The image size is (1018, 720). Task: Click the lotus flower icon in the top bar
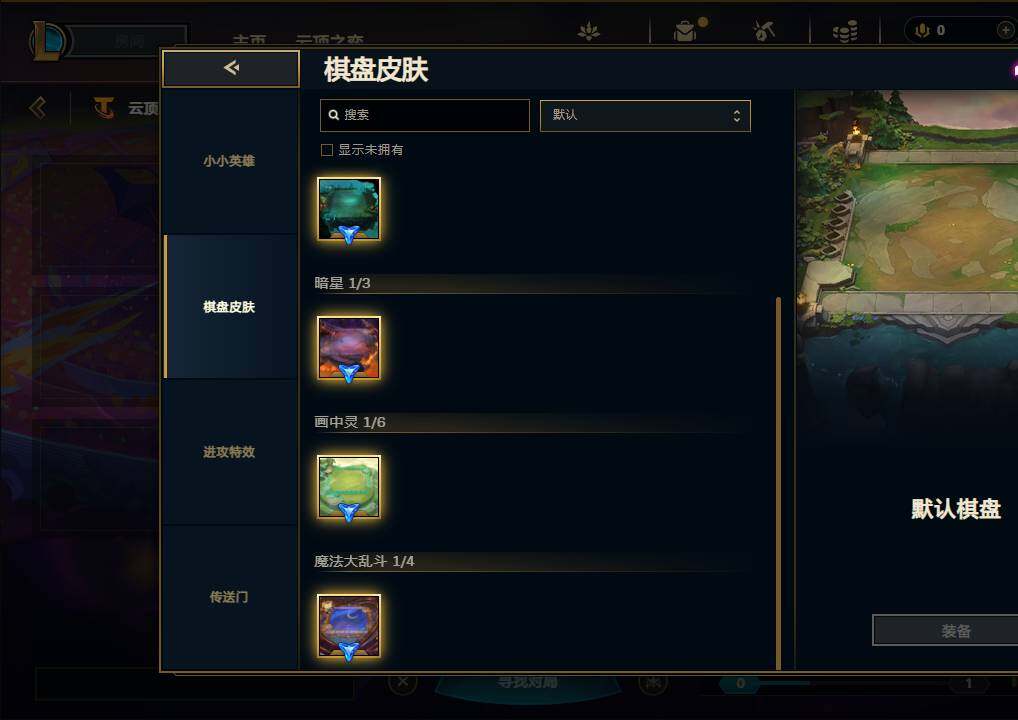[589, 31]
